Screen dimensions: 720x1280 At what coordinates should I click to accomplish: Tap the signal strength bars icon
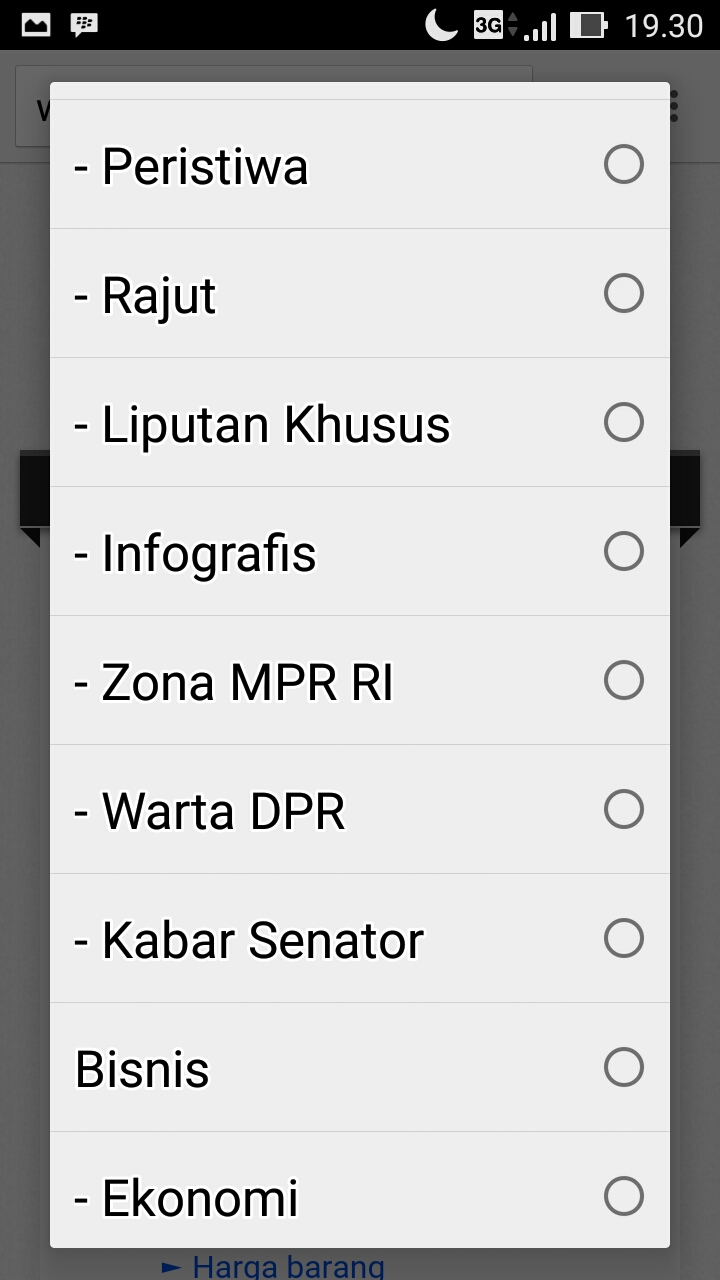[540, 26]
